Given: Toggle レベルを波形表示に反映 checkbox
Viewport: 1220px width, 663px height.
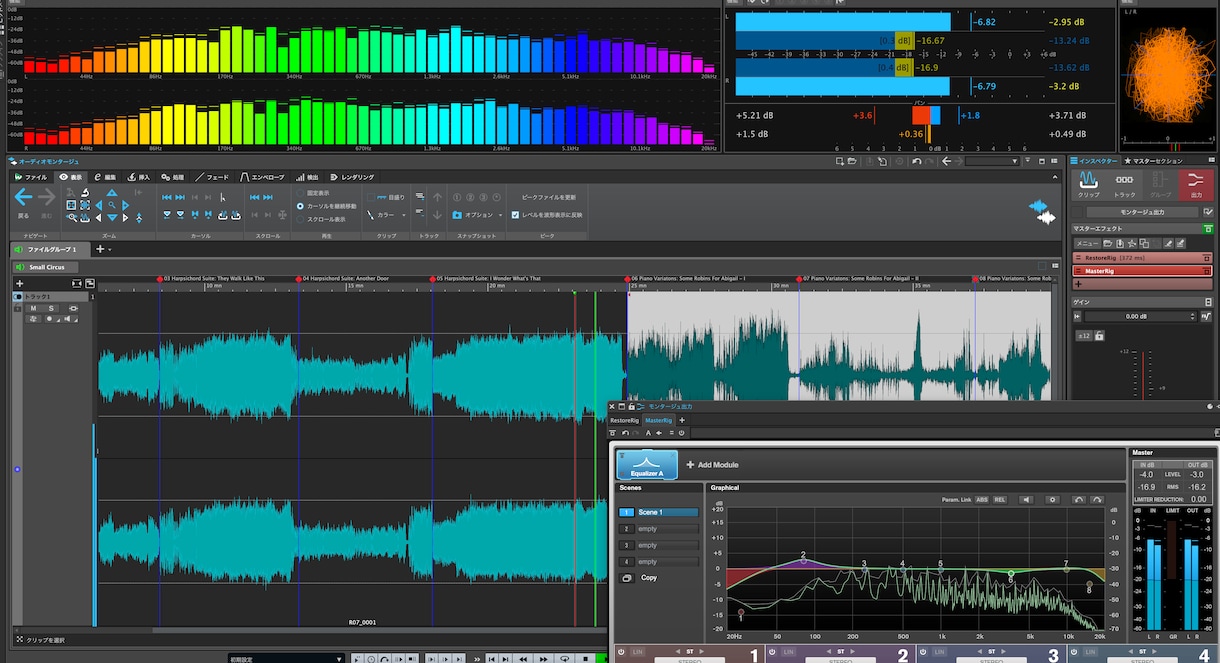Looking at the screenshot, I should pyautogui.click(x=515, y=215).
